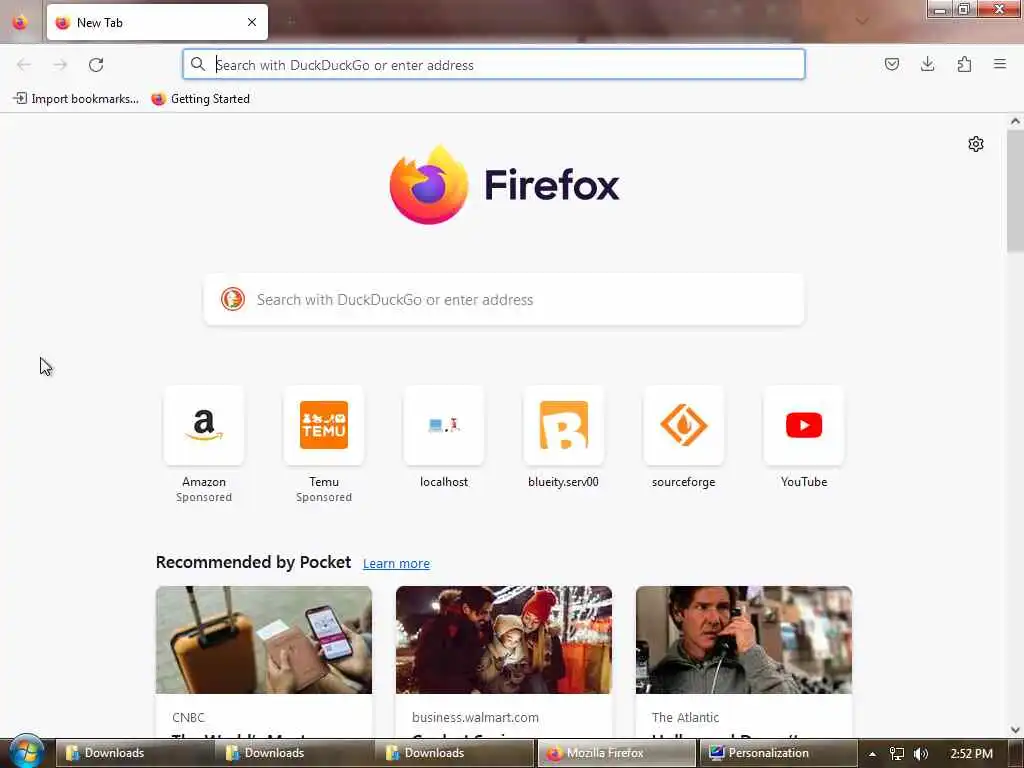Open the Downloads toolbar icon

[x=927, y=64]
